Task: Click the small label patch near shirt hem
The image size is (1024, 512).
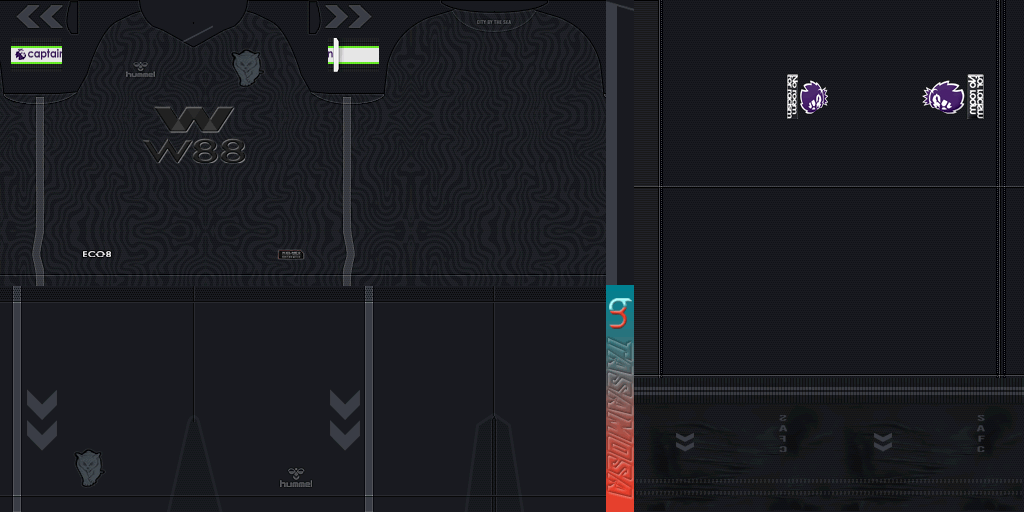Action: (290, 255)
